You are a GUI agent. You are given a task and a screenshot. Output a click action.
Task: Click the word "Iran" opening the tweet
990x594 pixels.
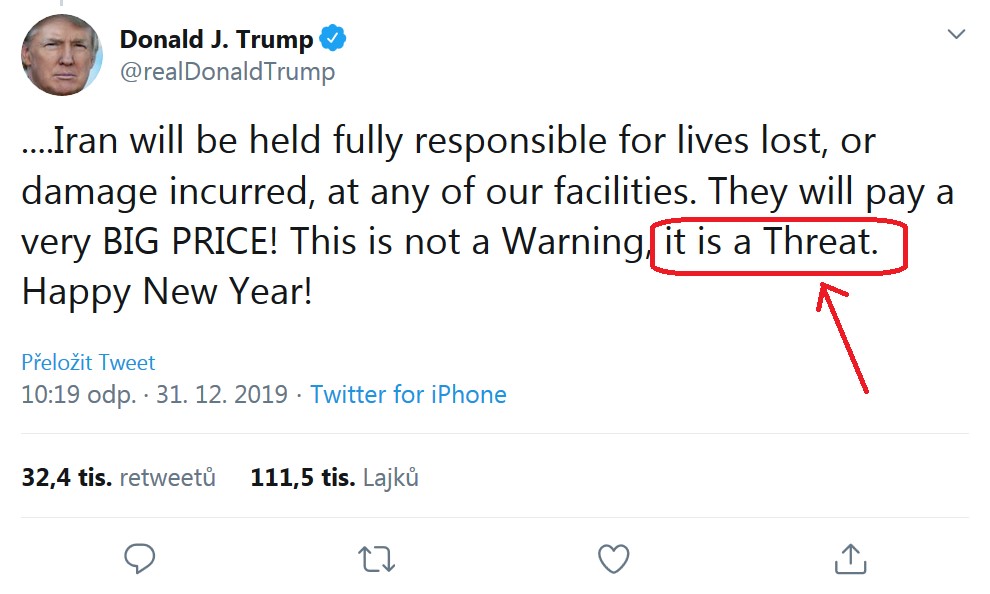(85, 141)
